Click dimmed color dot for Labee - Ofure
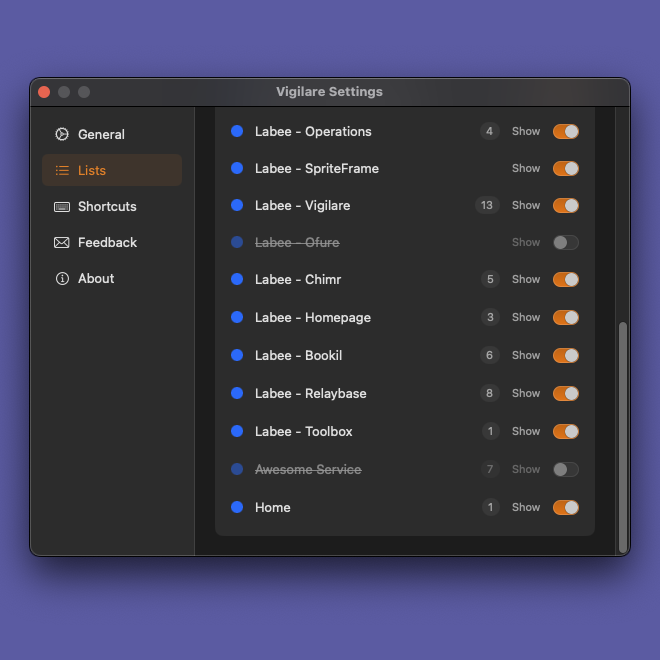 click(x=237, y=242)
